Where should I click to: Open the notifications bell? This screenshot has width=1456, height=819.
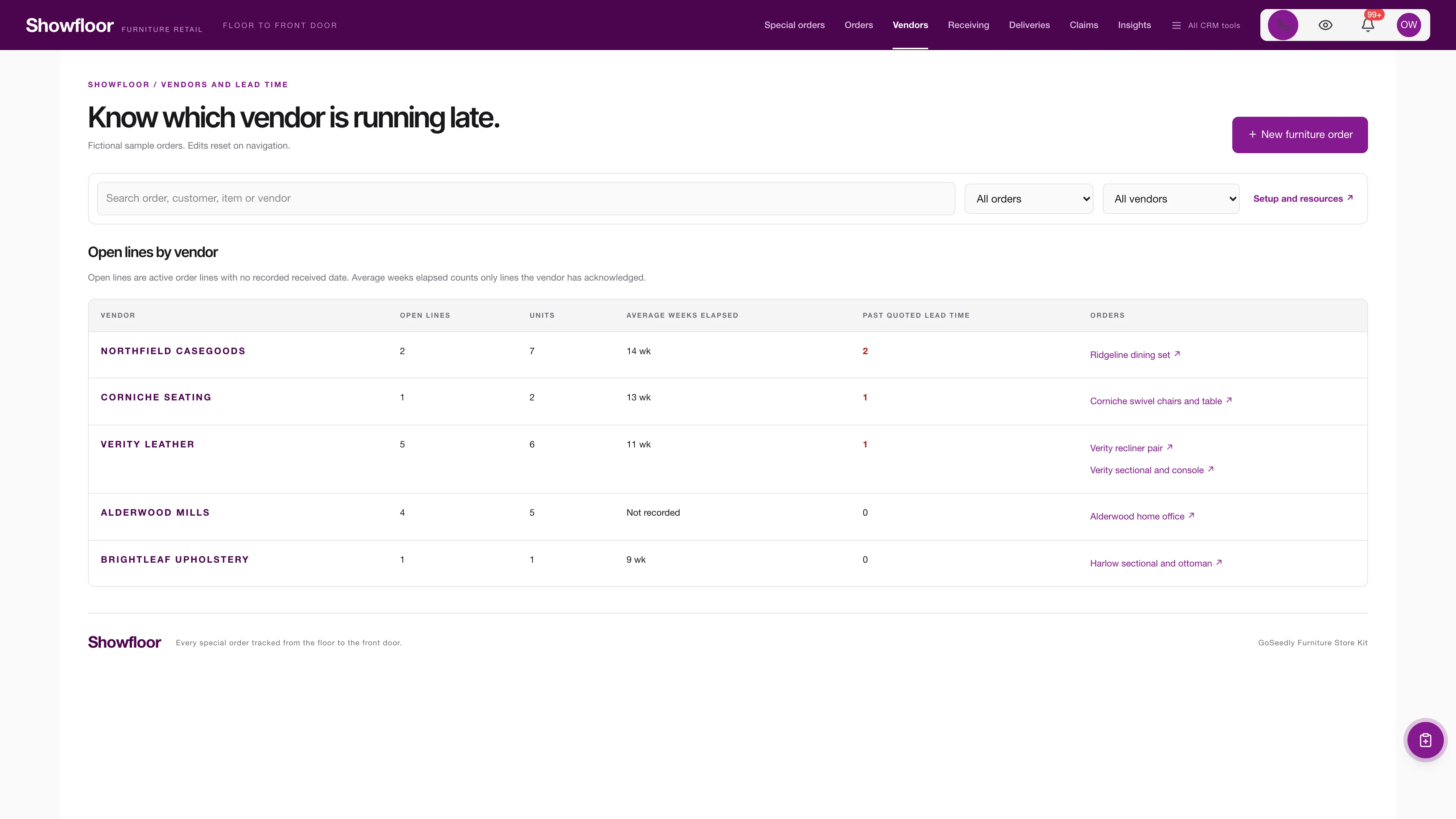(x=1367, y=25)
